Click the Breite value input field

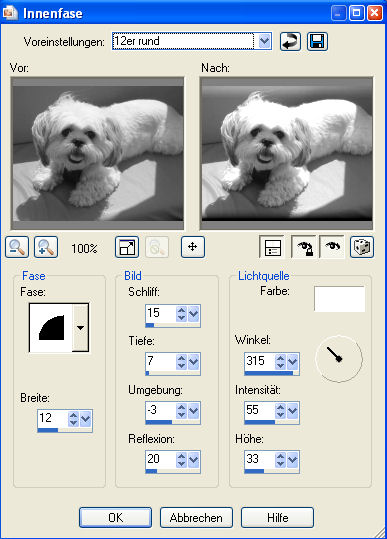[53, 418]
